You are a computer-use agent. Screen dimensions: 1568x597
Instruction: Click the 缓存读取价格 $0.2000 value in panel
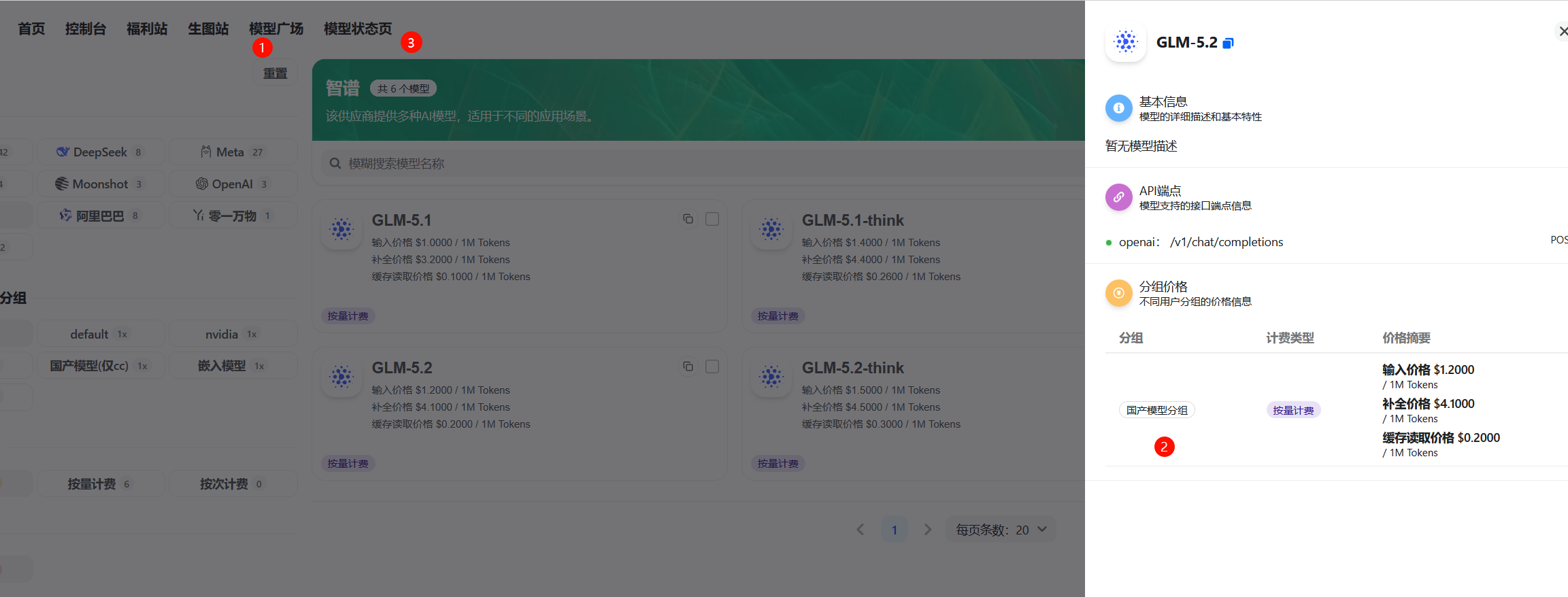(1441, 438)
